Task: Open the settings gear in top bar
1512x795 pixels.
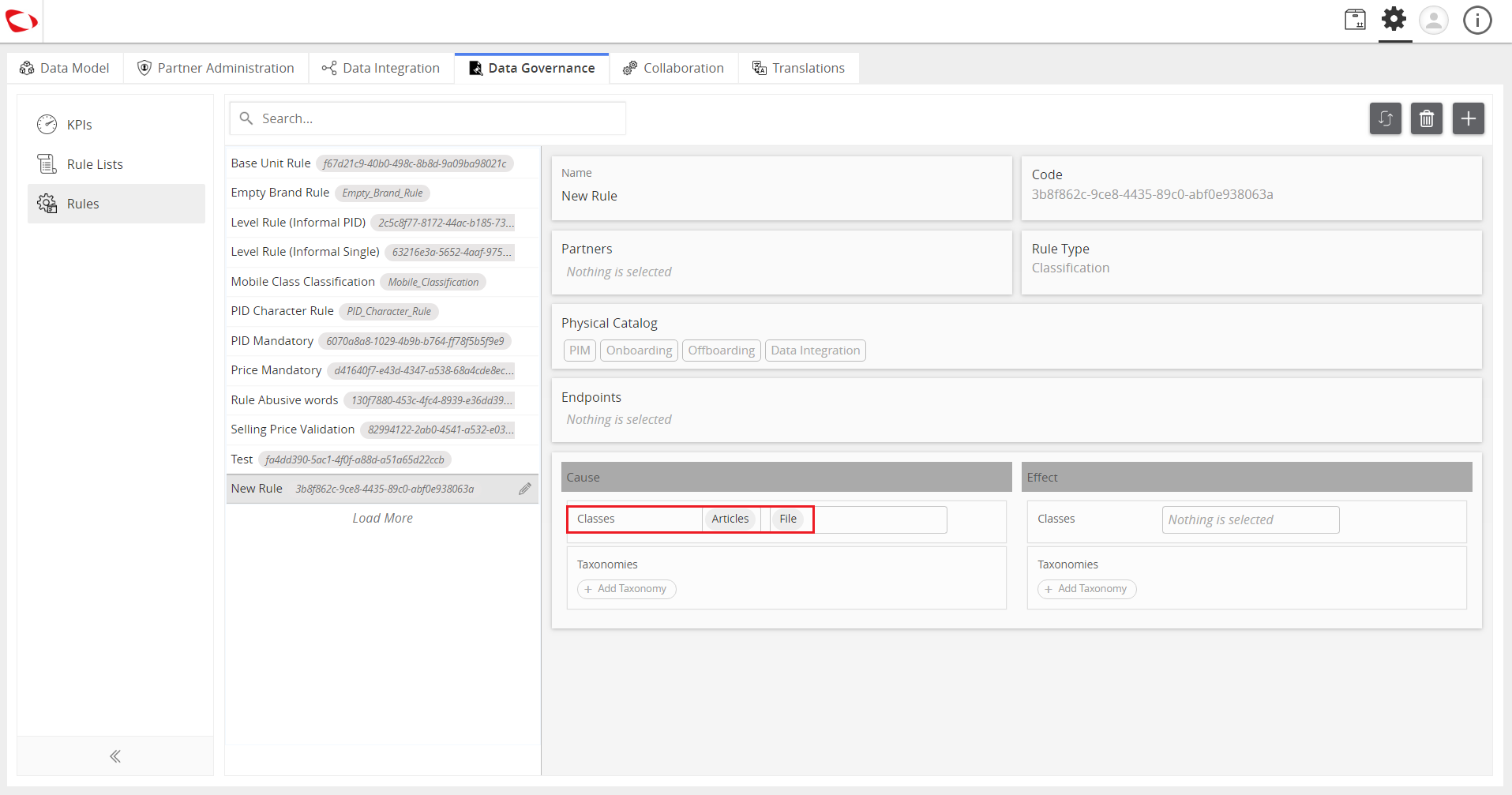Action: point(1394,19)
